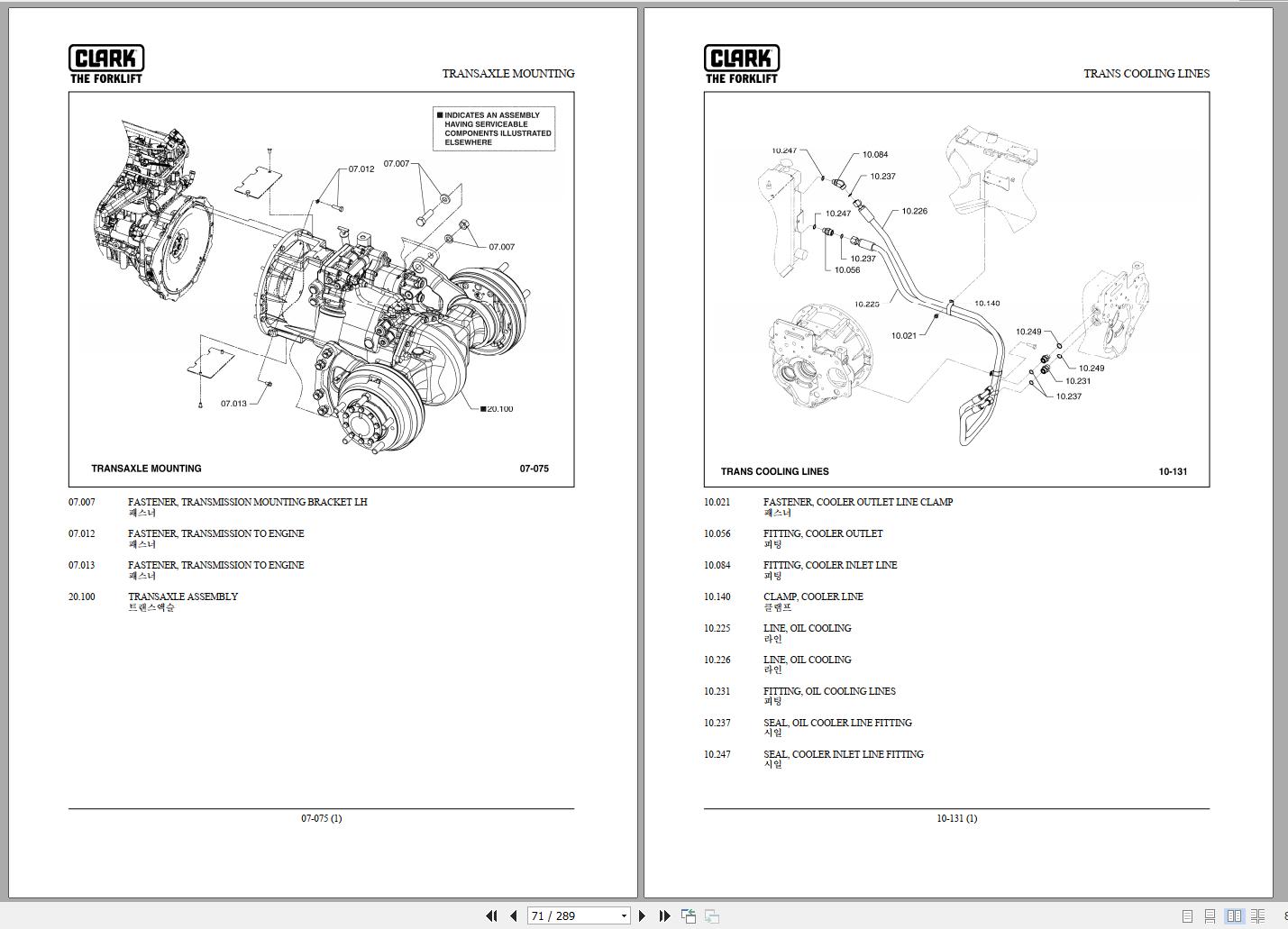Click the serviceable components legend box
Image resolution: width=1288 pixels, height=929 pixels.
point(494,128)
